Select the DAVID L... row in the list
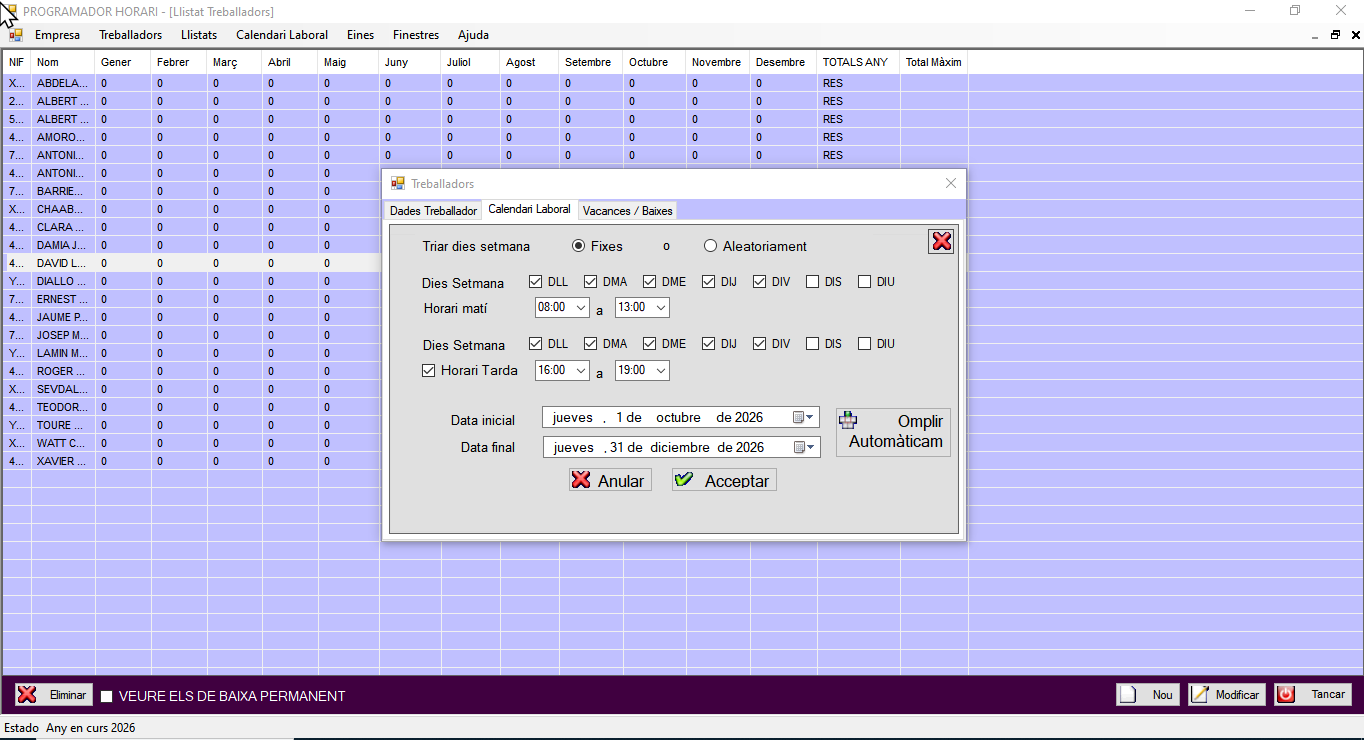 tap(62, 263)
